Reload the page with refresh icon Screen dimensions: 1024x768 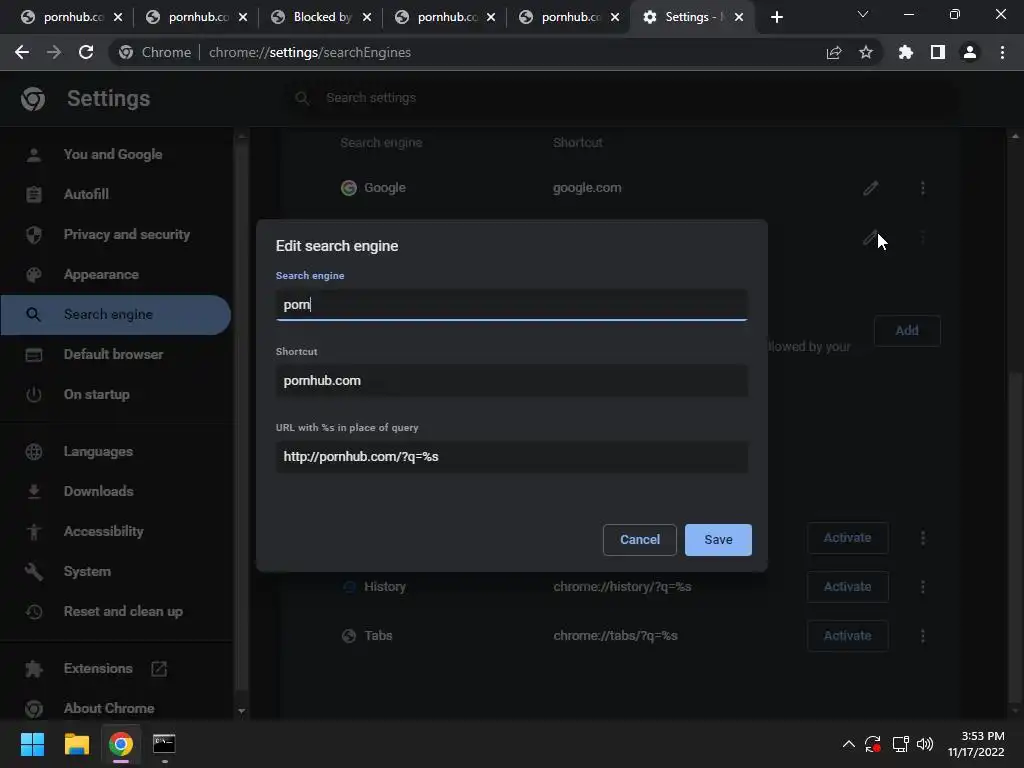coord(86,52)
